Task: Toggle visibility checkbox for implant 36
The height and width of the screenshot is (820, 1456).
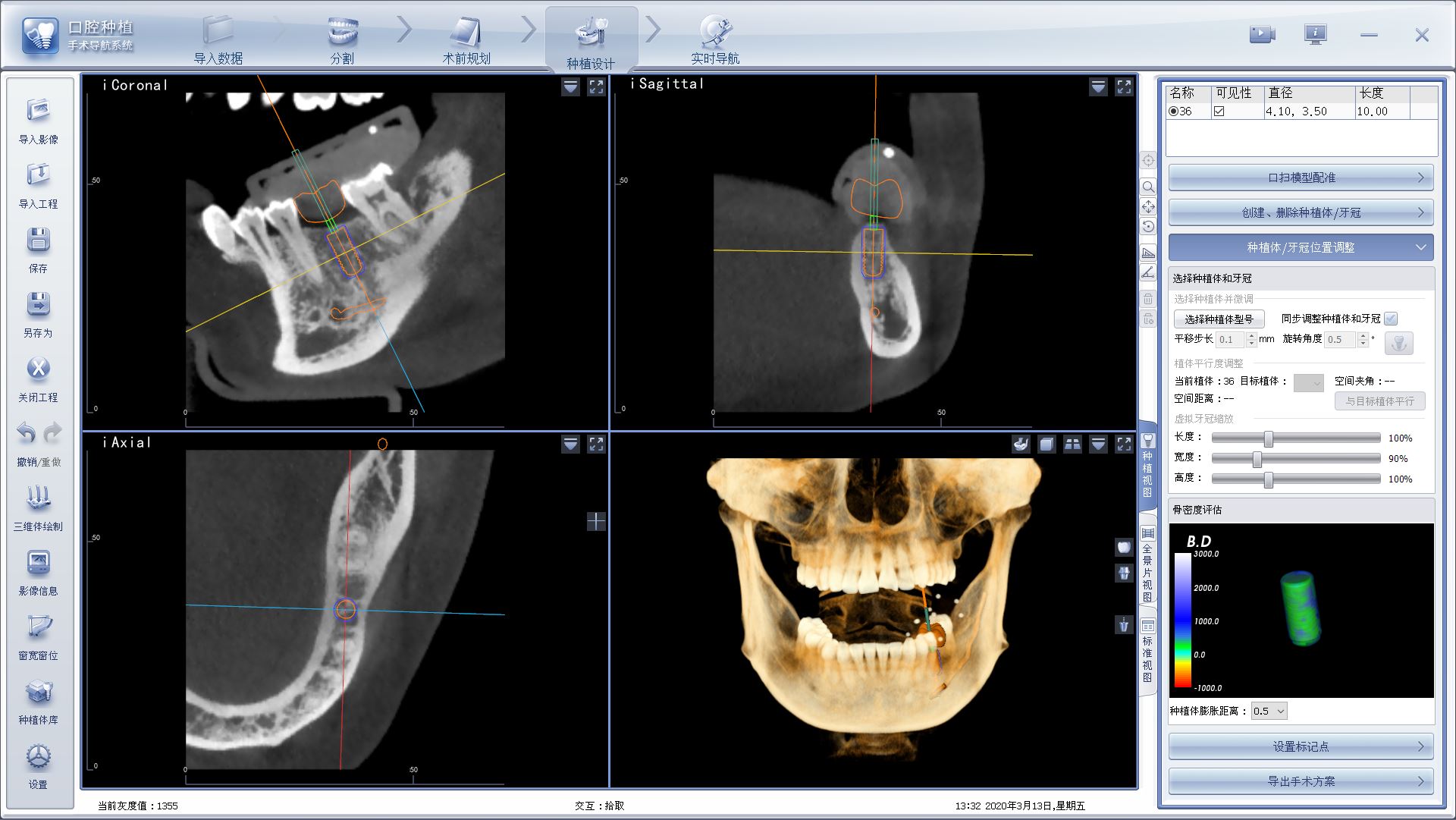Action: pyautogui.click(x=1219, y=112)
